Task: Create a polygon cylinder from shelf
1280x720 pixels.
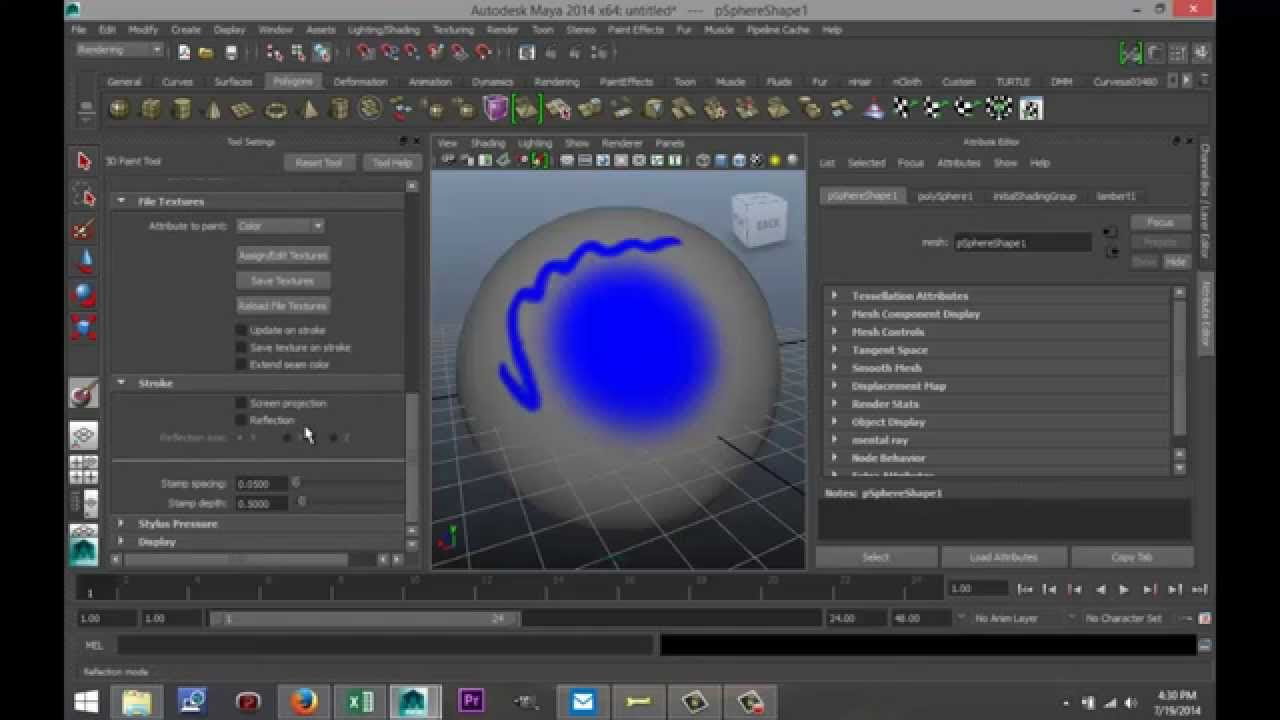Action: (181, 109)
